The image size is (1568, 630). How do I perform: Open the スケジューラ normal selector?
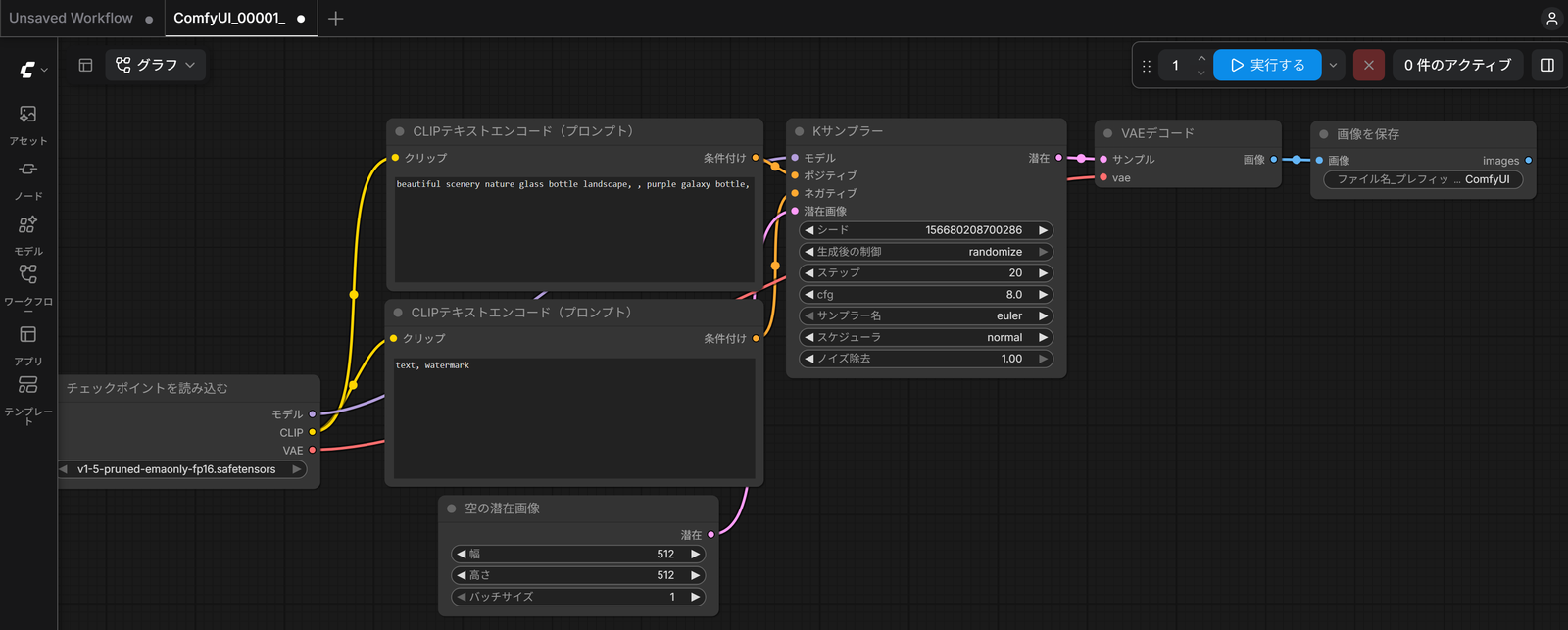pos(926,338)
